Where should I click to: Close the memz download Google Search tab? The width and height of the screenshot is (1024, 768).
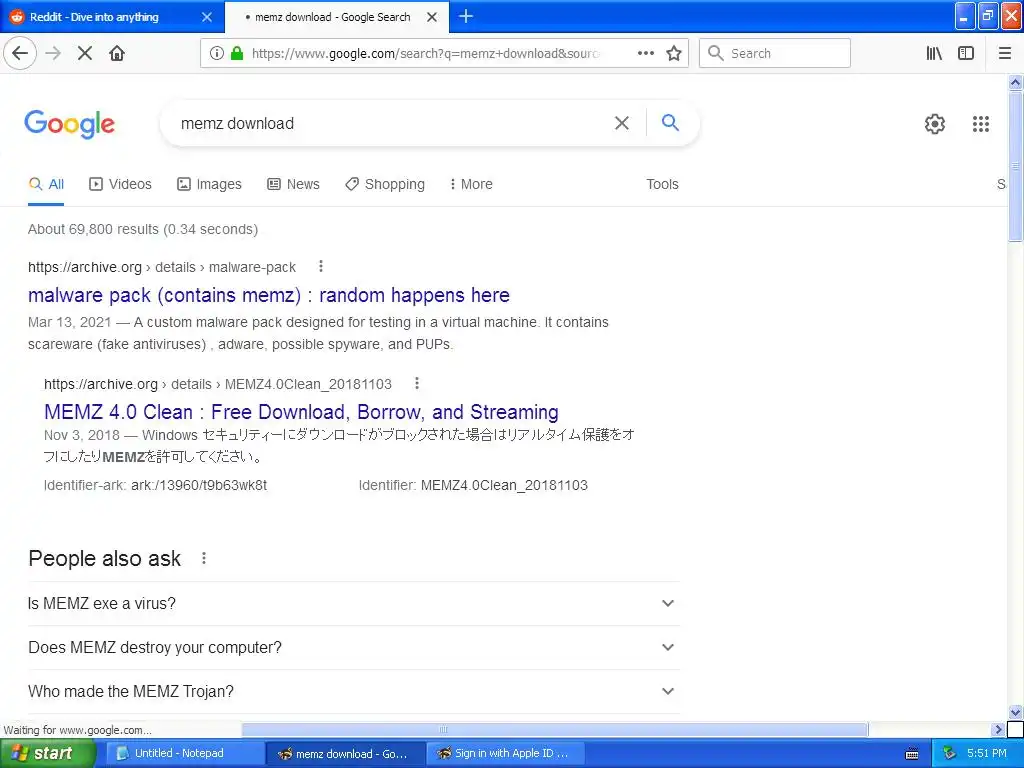point(432,17)
